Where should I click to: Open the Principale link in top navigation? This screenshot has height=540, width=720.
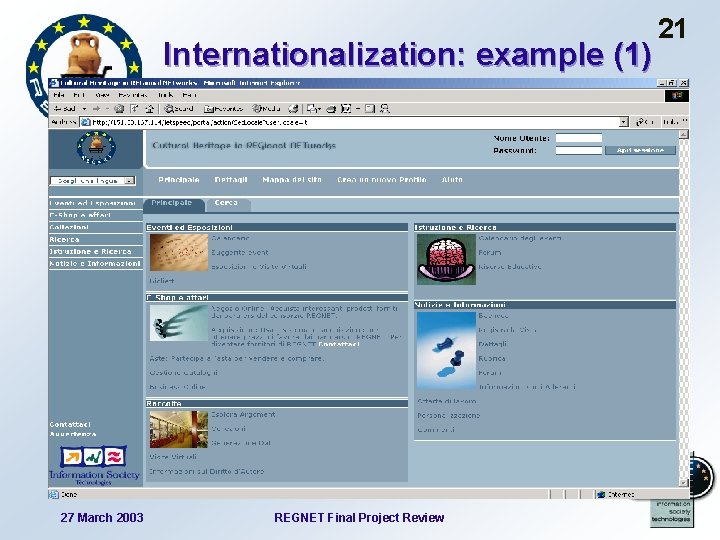[179, 180]
